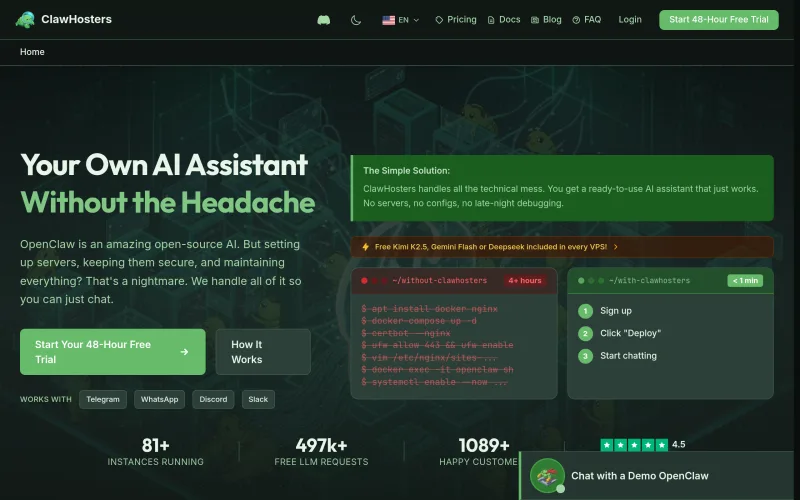The height and width of the screenshot is (500, 800).
Task: Click the 497k+ Free LLM Requests stat
Action: click(x=321, y=452)
